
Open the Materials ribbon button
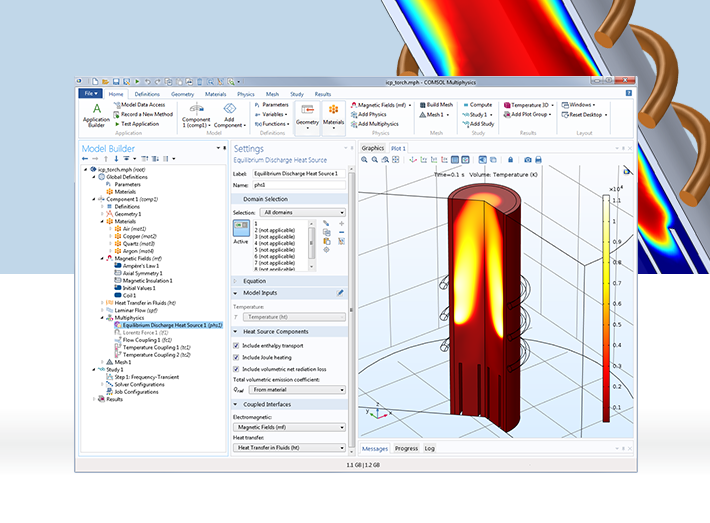pyautogui.click(x=334, y=113)
